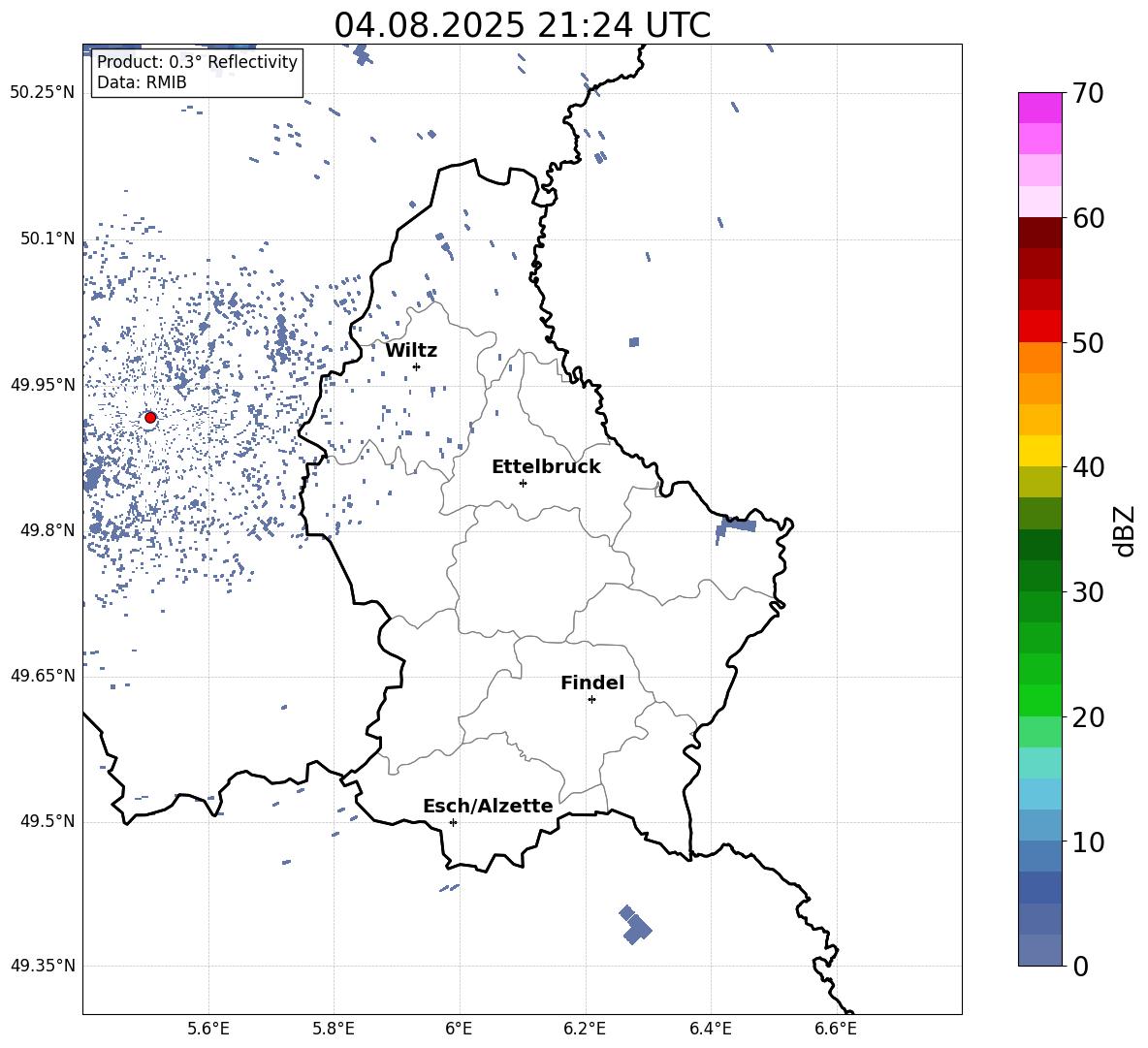This screenshot has width=1148, height=1048.
Task: Click the 'Product: 0.3° Reflectivity' legend text
Action: tap(197, 62)
